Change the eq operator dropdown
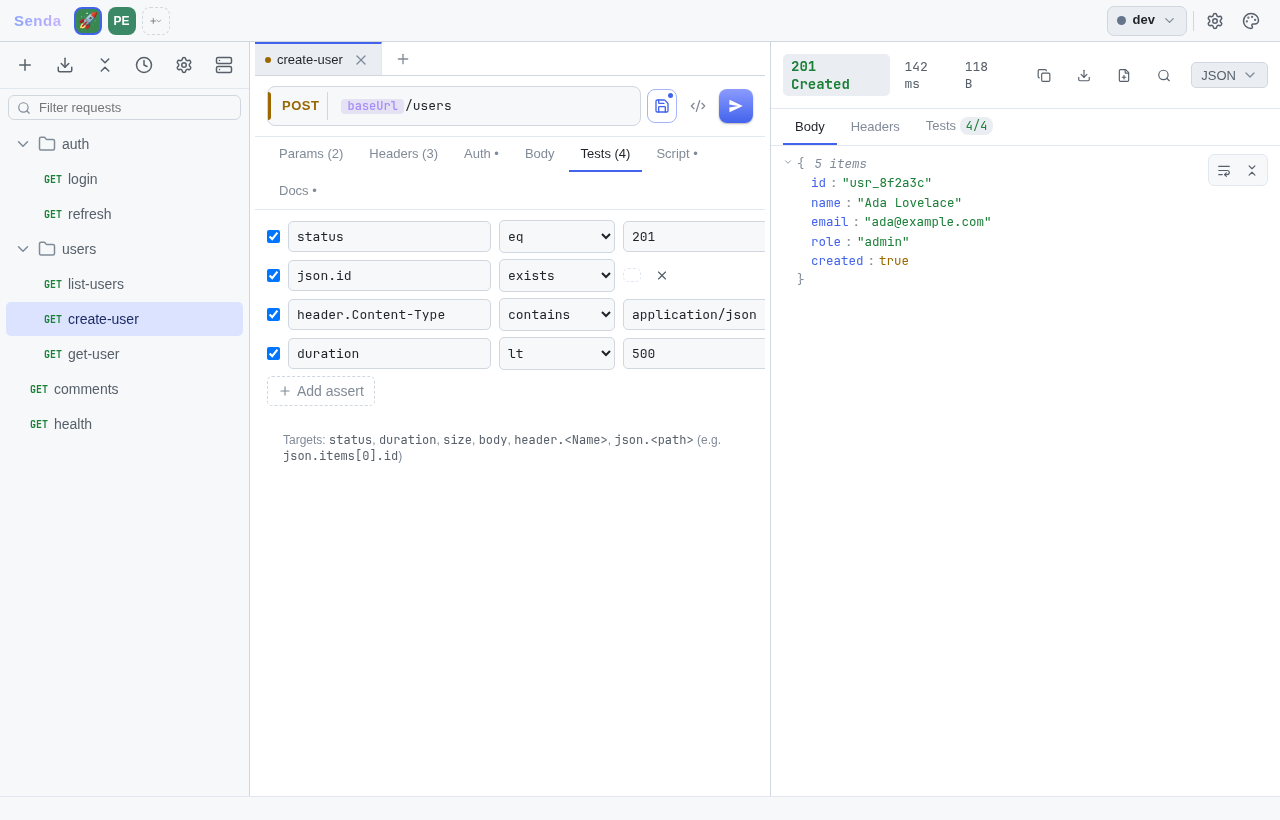The image size is (1280, 820). pos(557,237)
